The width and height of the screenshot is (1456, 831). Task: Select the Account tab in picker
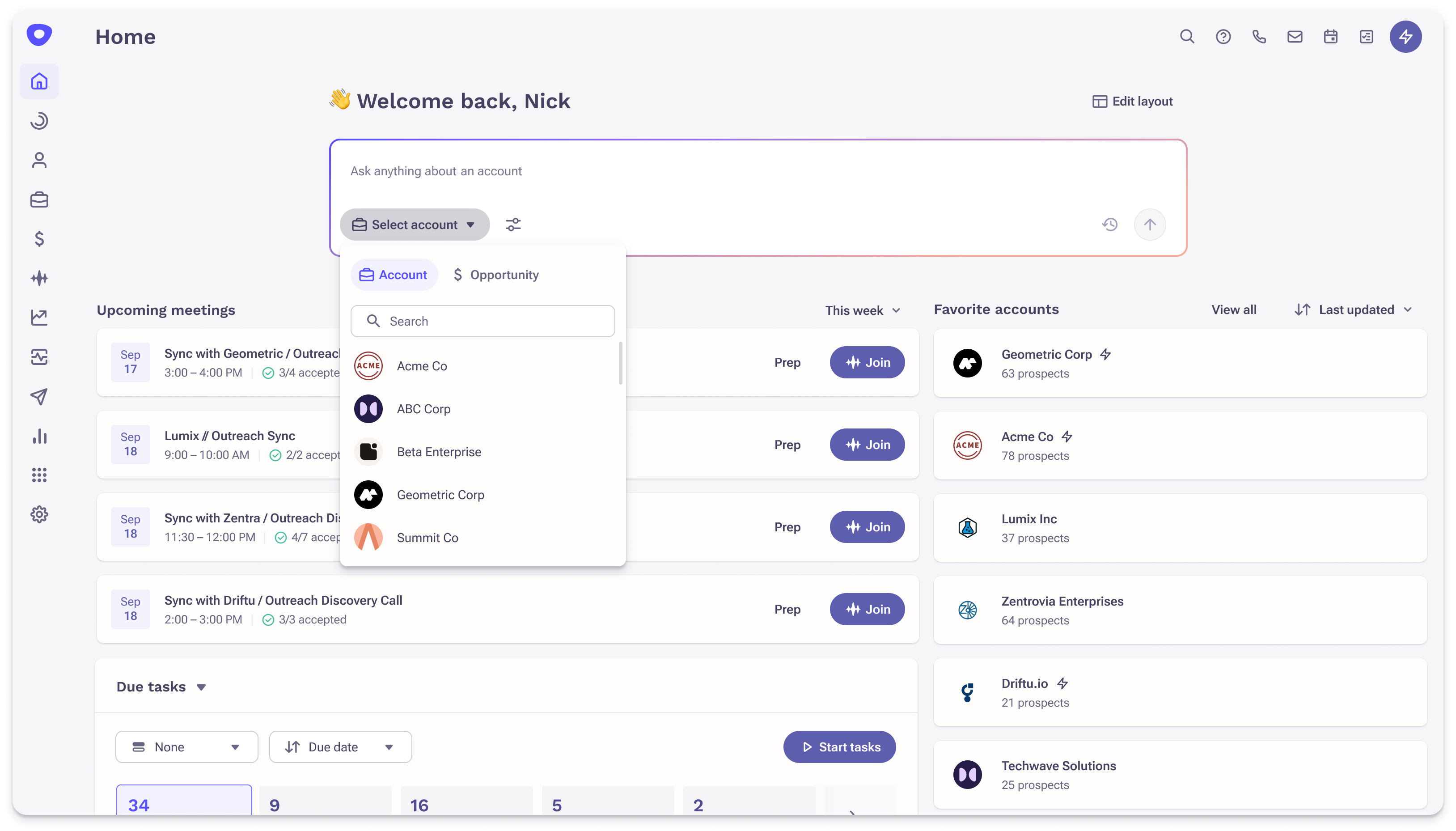pos(394,275)
